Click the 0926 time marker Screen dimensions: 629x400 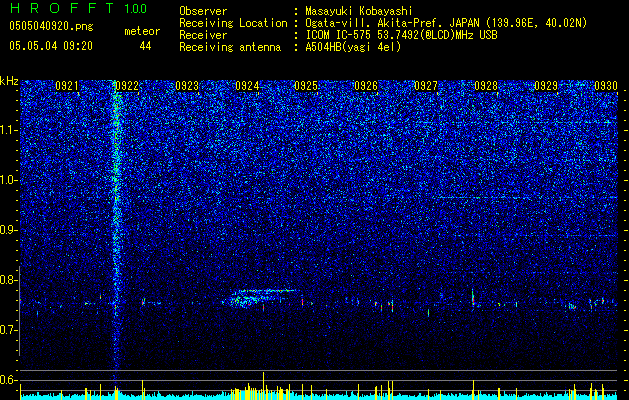[x=366, y=85]
